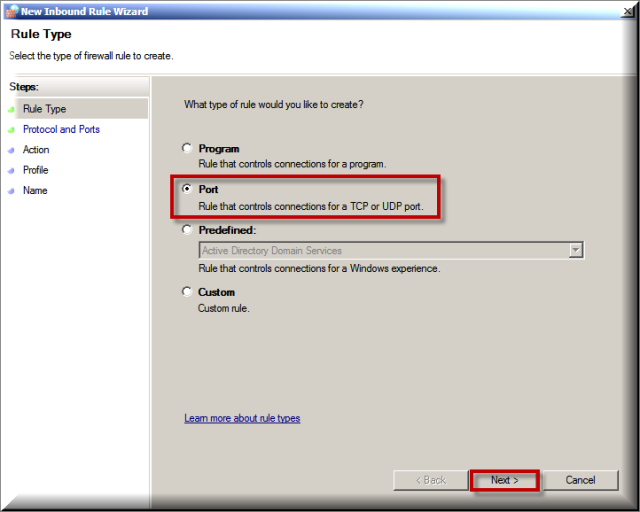Screen dimensions: 640x512
Task: Select the Profile step in sidebar
Action: pos(36,170)
